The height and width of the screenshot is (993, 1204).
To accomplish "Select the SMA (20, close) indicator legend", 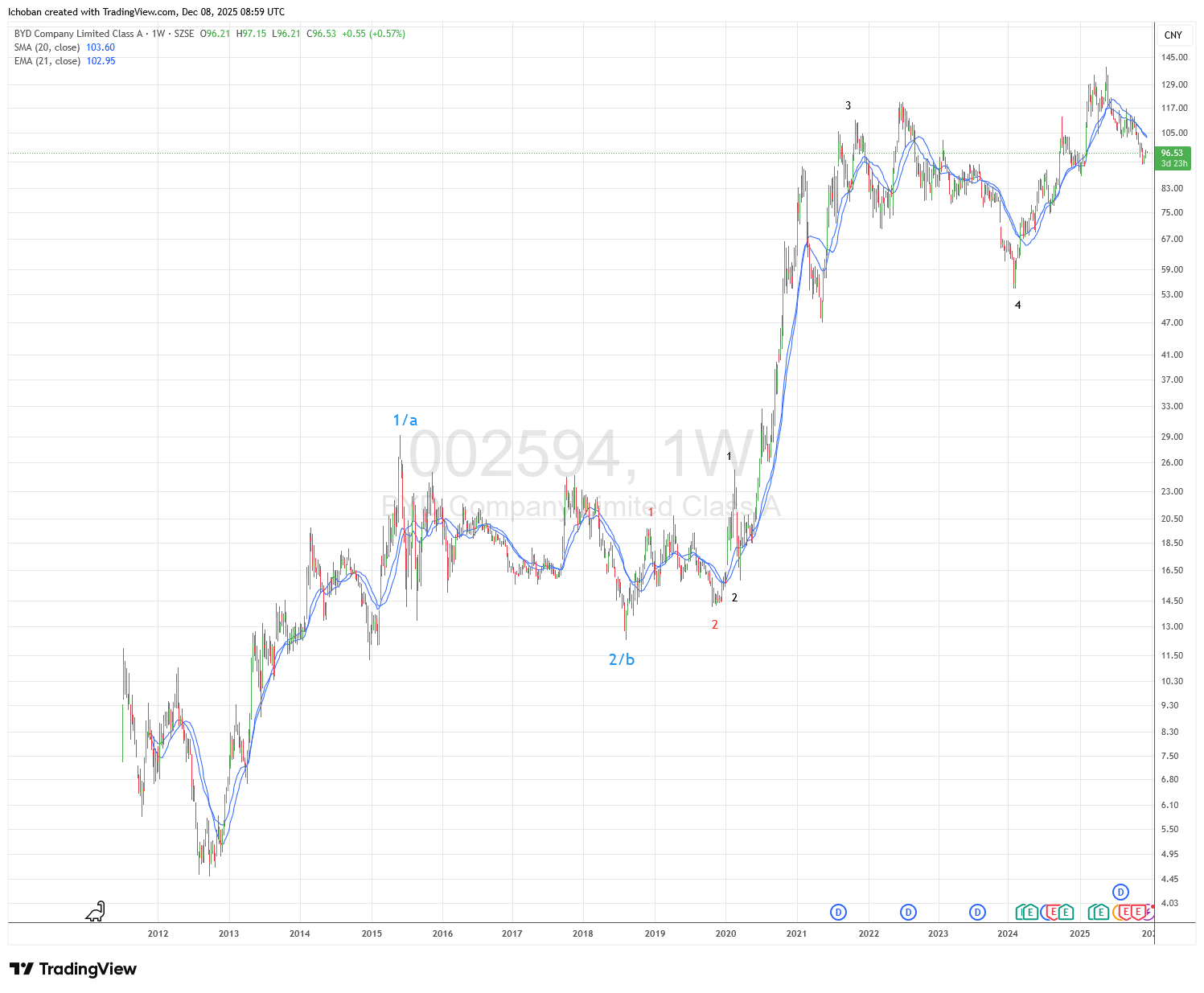I will pyautogui.click(x=47, y=47).
